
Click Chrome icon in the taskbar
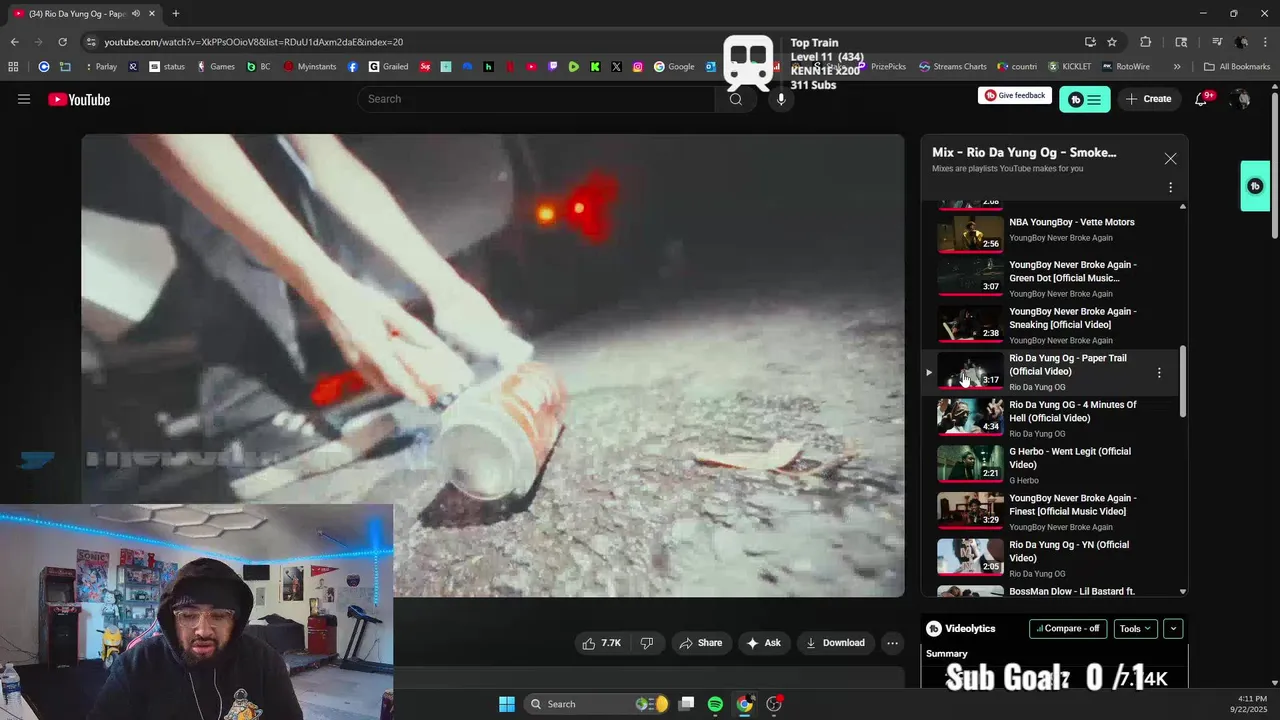(x=745, y=704)
